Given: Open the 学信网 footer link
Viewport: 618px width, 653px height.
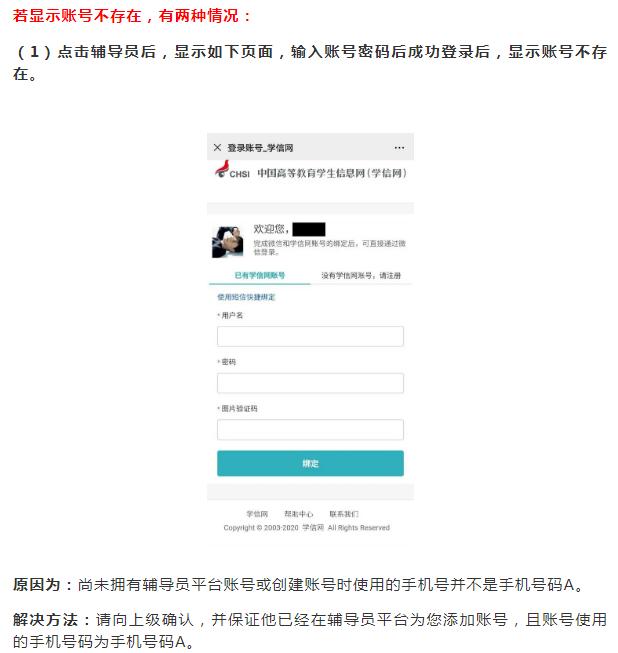Looking at the screenshot, I should coord(257,514).
